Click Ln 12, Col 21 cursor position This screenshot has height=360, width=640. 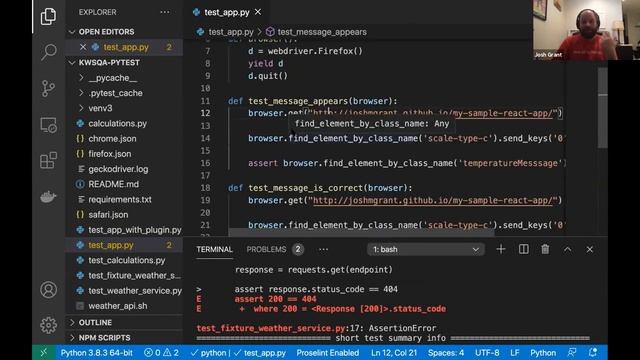(394, 353)
